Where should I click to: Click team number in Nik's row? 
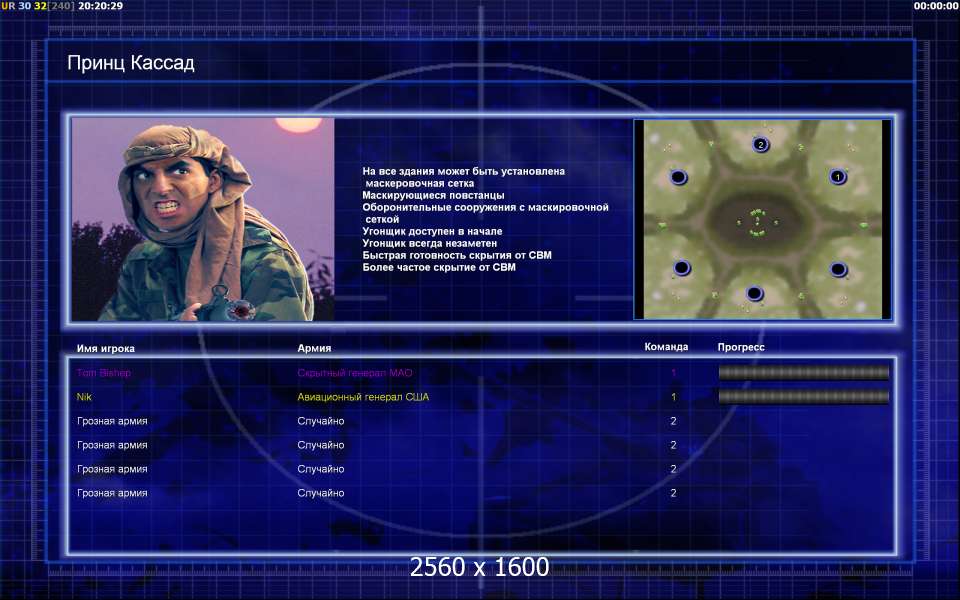tap(673, 397)
